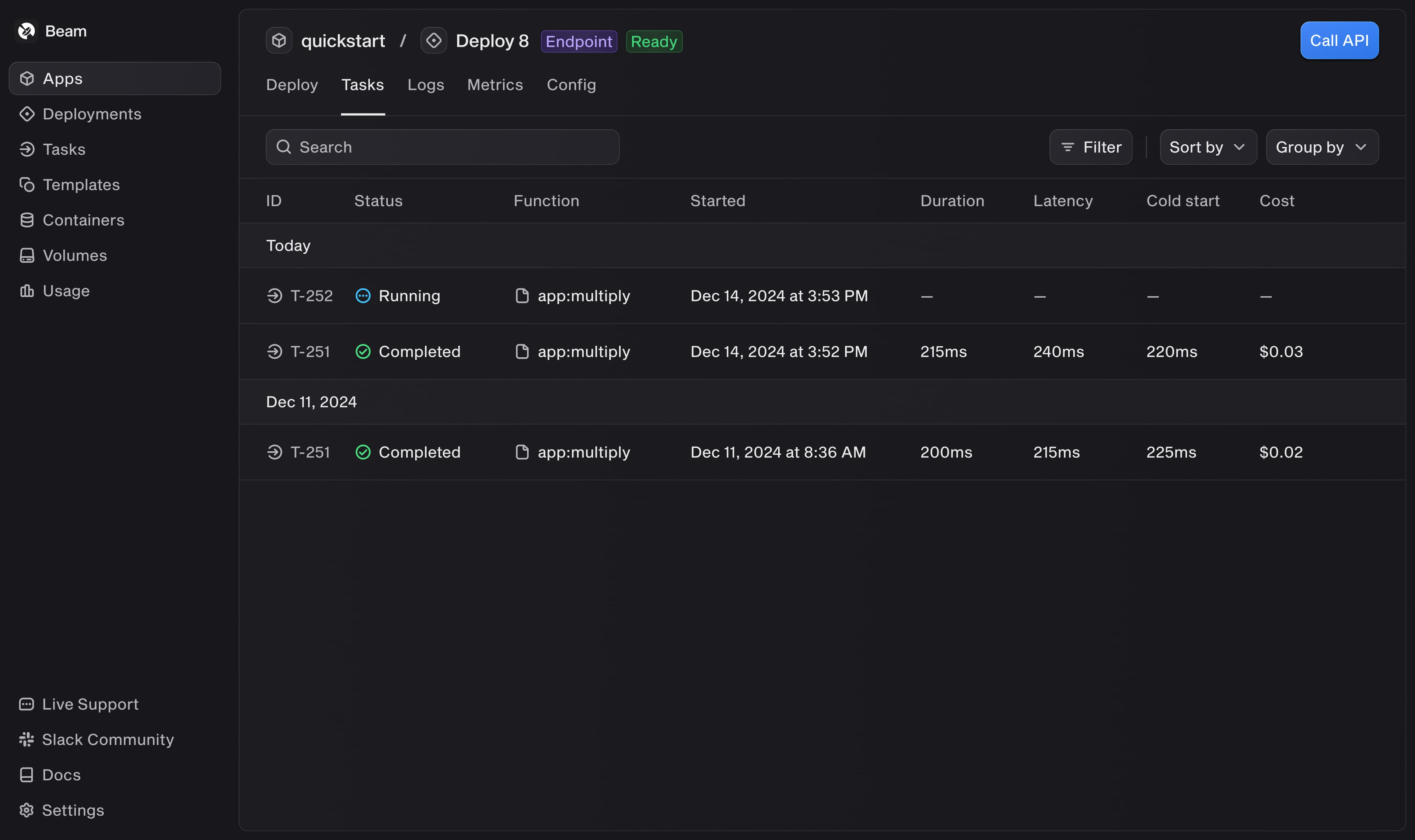The image size is (1415, 840).
Task: Open the Filter options
Action: pos(1090,147)
